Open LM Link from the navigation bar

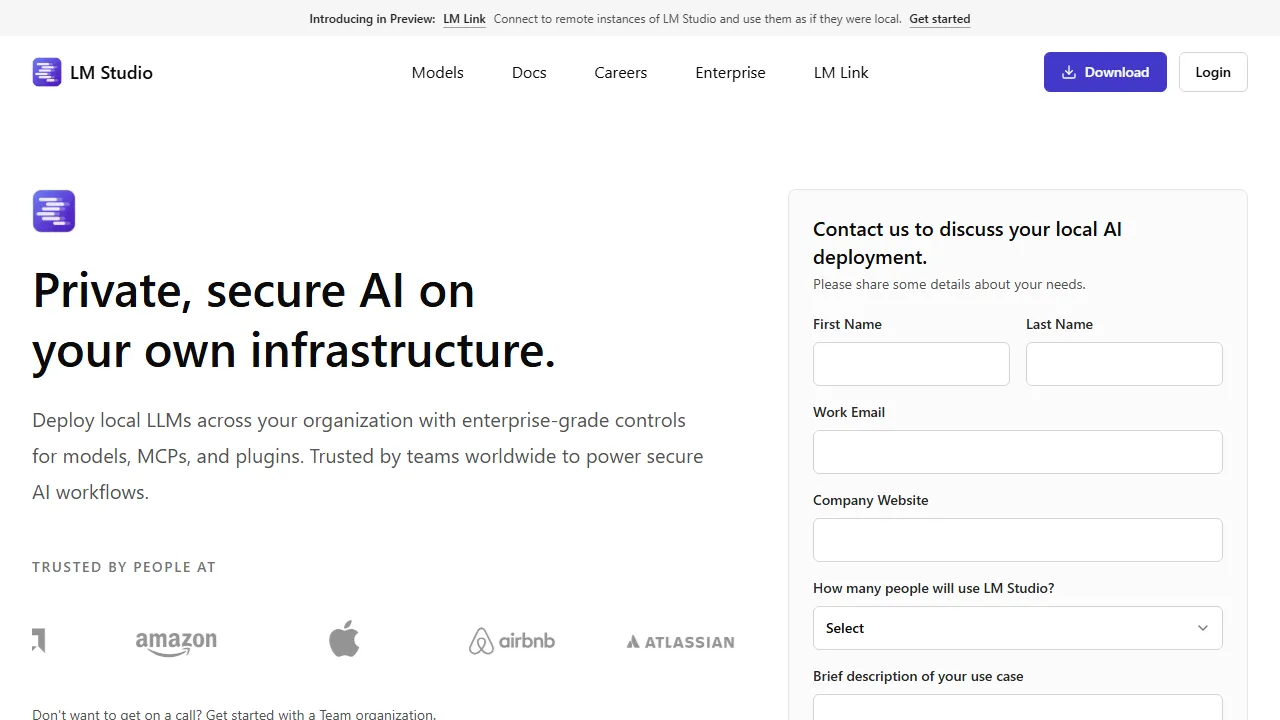841,72
